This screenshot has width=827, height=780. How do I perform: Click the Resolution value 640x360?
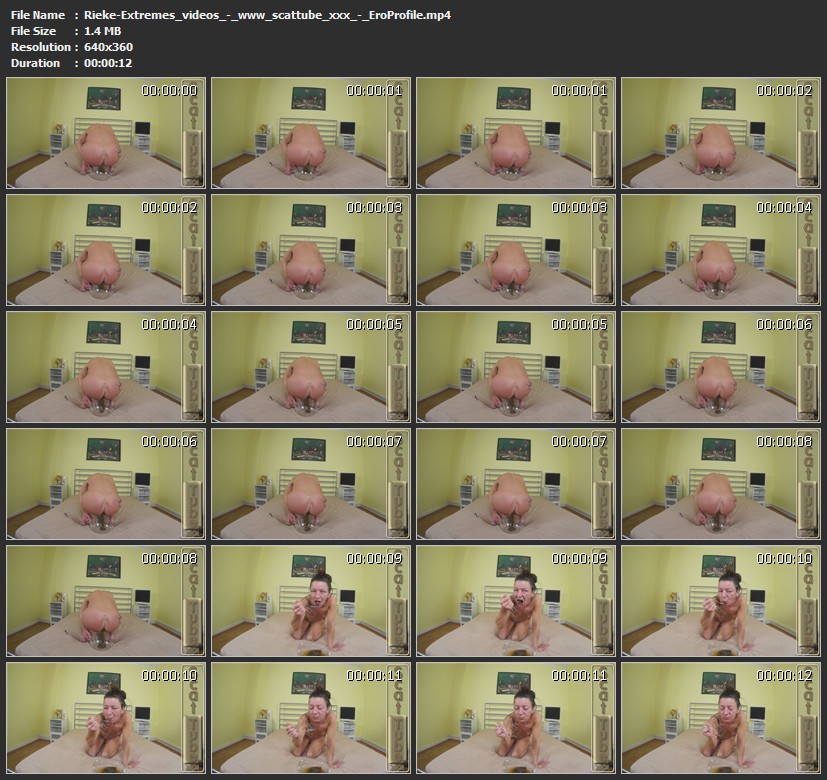coord(108,47)
